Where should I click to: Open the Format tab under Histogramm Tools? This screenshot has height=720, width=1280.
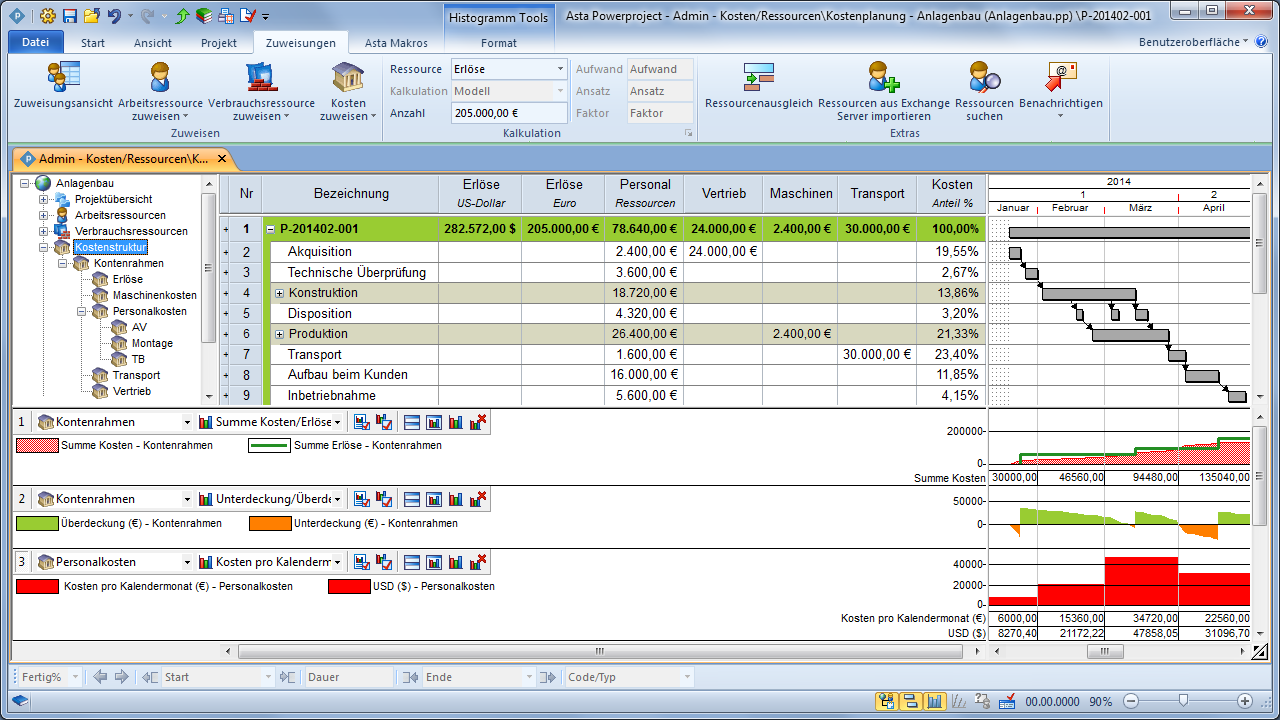pos(499,43)
